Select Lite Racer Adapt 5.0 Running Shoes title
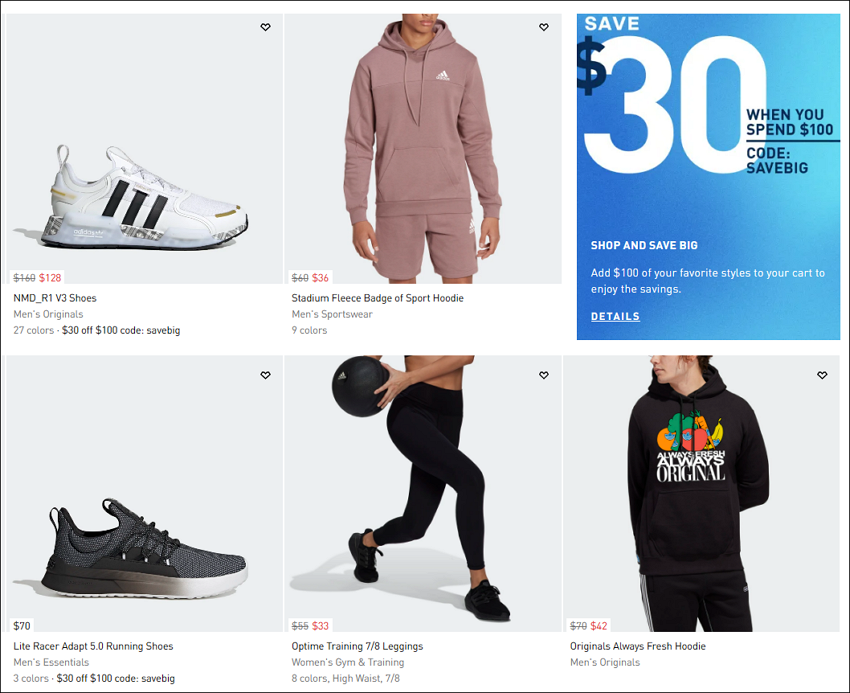This screenshot has height=693, width=850. coord(93,646)
